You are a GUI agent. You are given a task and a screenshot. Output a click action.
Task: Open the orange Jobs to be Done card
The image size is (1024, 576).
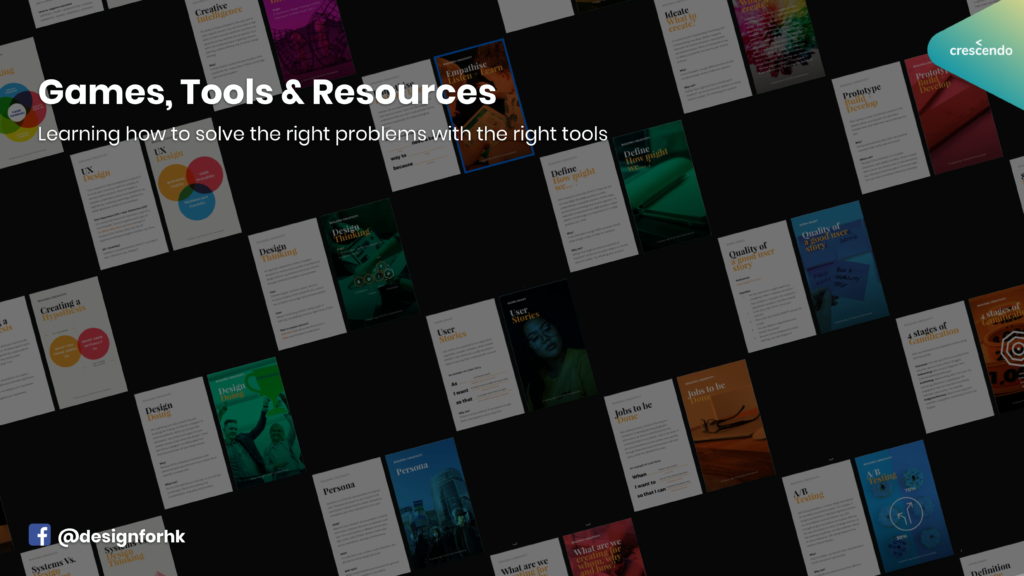point(726,424)
